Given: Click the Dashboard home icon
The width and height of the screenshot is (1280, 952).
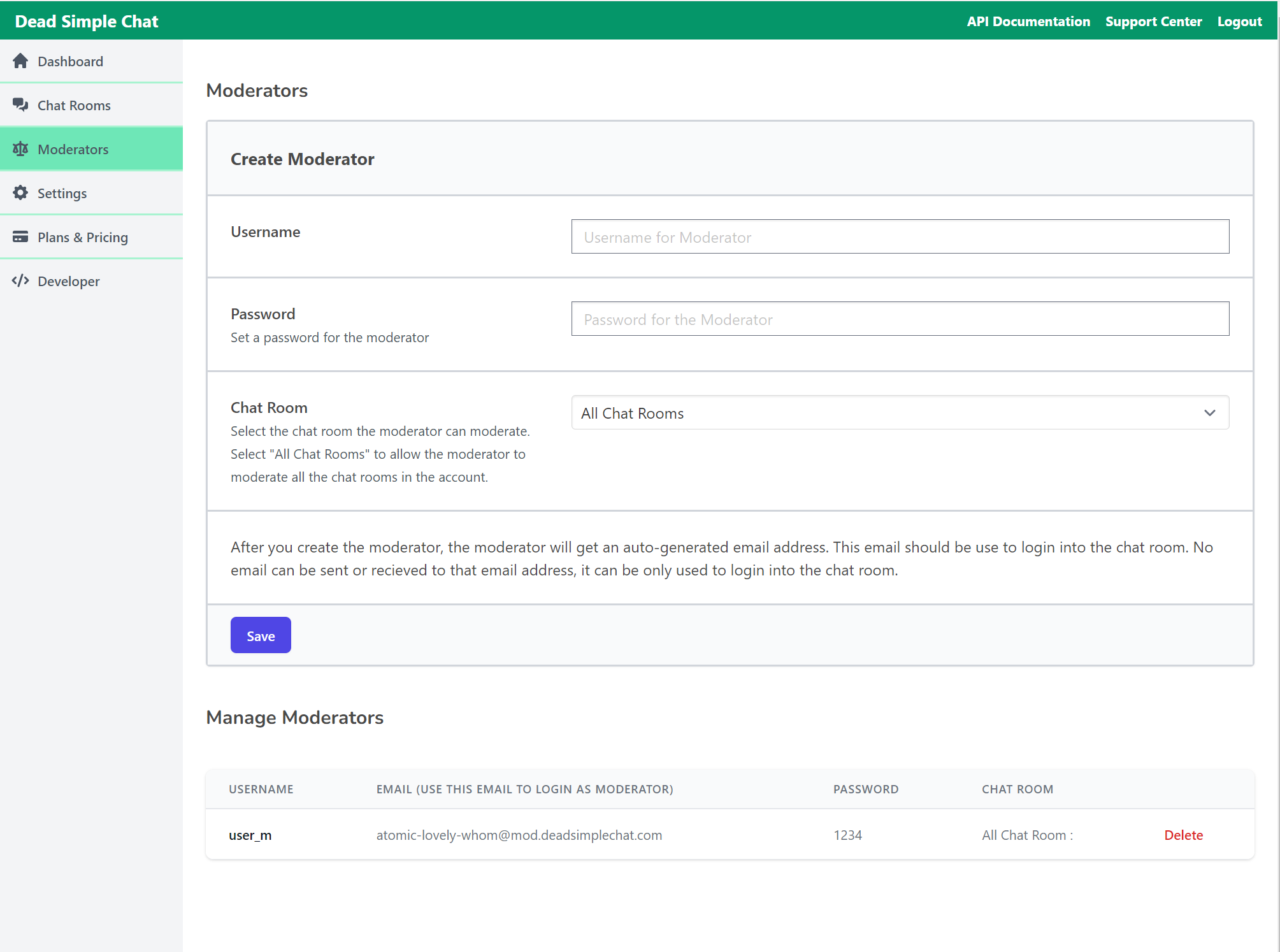Looking at the screenshot, I should [20, 61].
